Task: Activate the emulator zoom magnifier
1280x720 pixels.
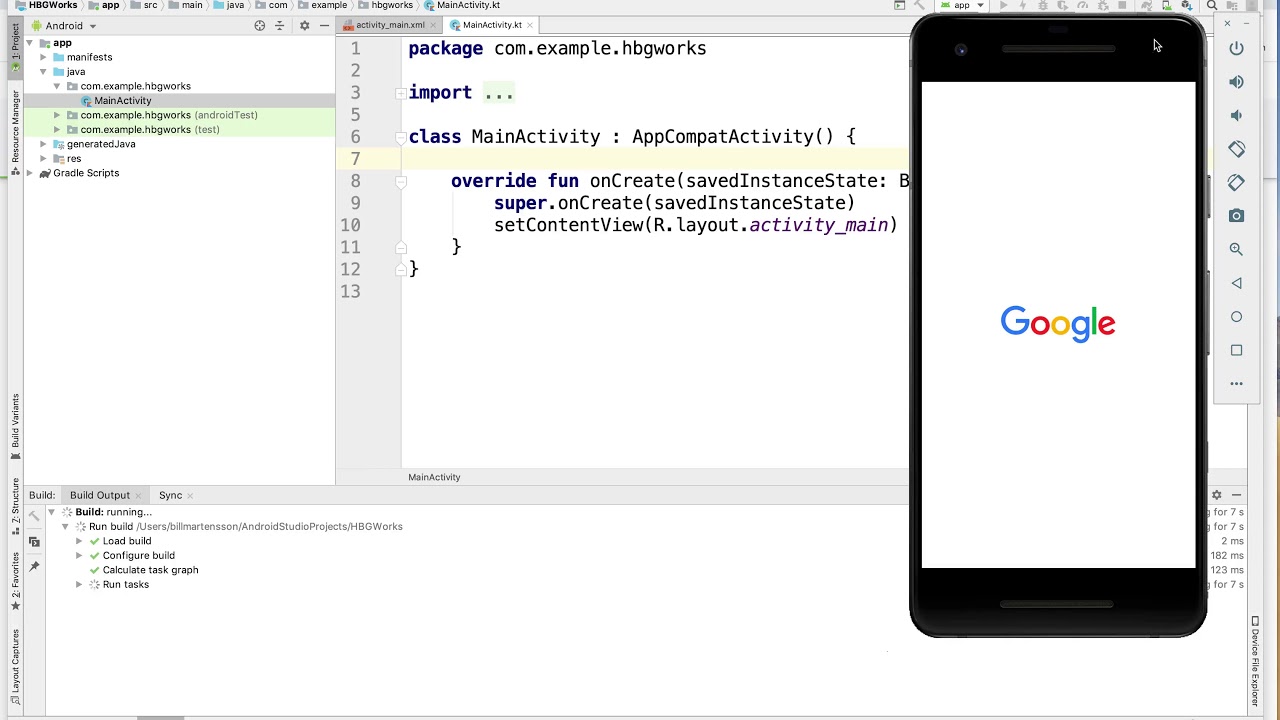Action: (x=1237, y=249)
